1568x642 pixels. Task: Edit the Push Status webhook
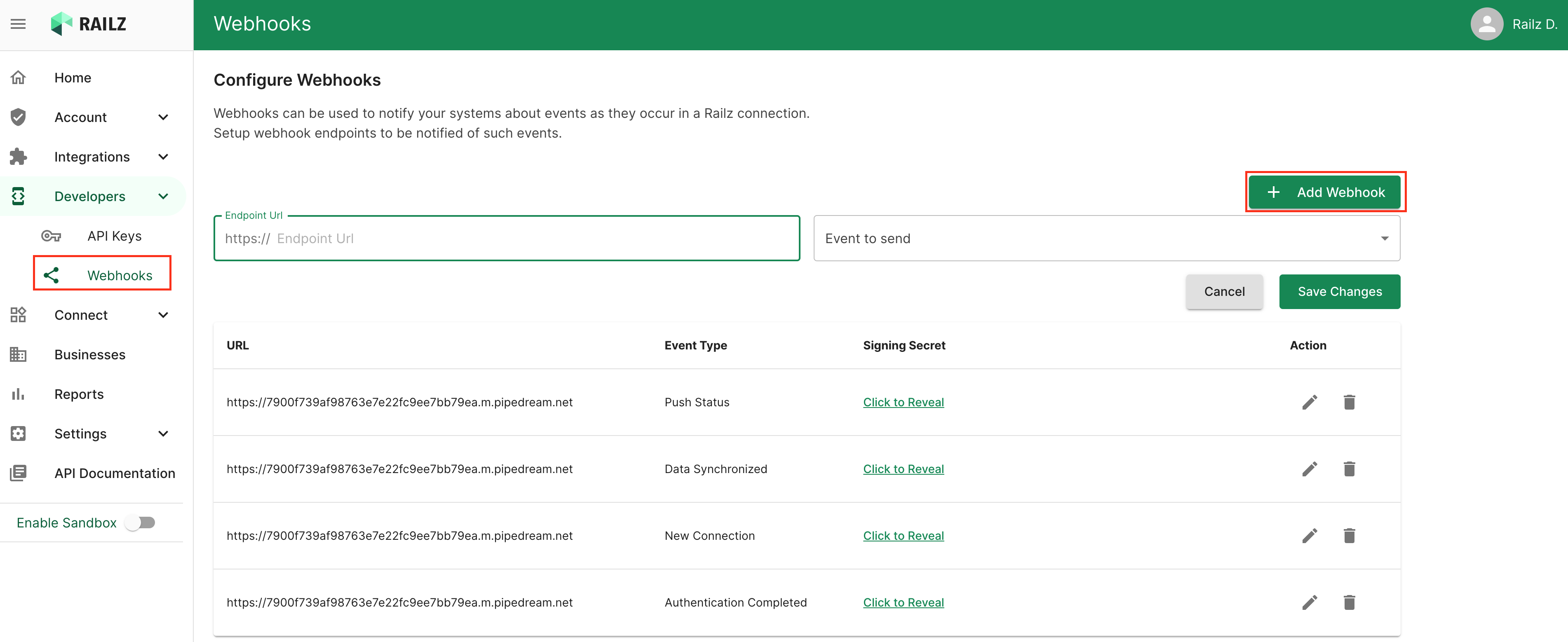(1309, 402)
